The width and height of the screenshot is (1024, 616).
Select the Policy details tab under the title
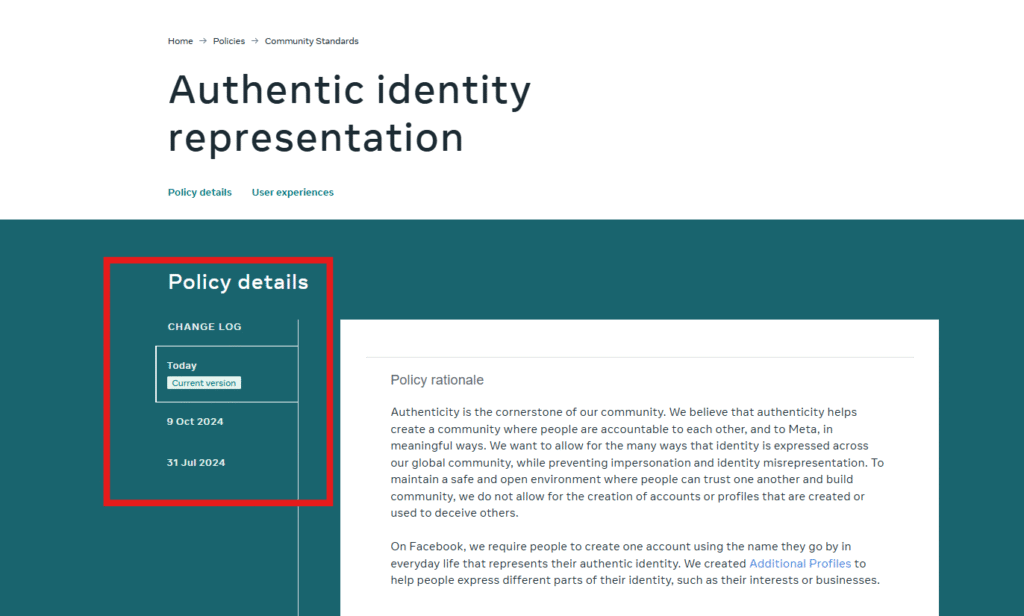199,192
